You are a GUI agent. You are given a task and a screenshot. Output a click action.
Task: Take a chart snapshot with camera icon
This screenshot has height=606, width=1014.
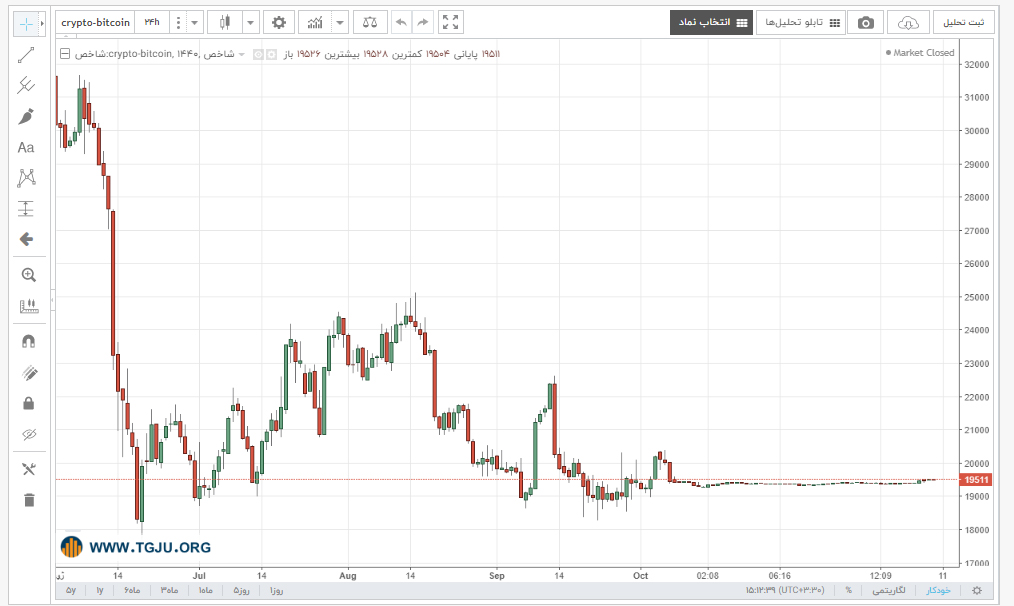(x=865, y=23)
